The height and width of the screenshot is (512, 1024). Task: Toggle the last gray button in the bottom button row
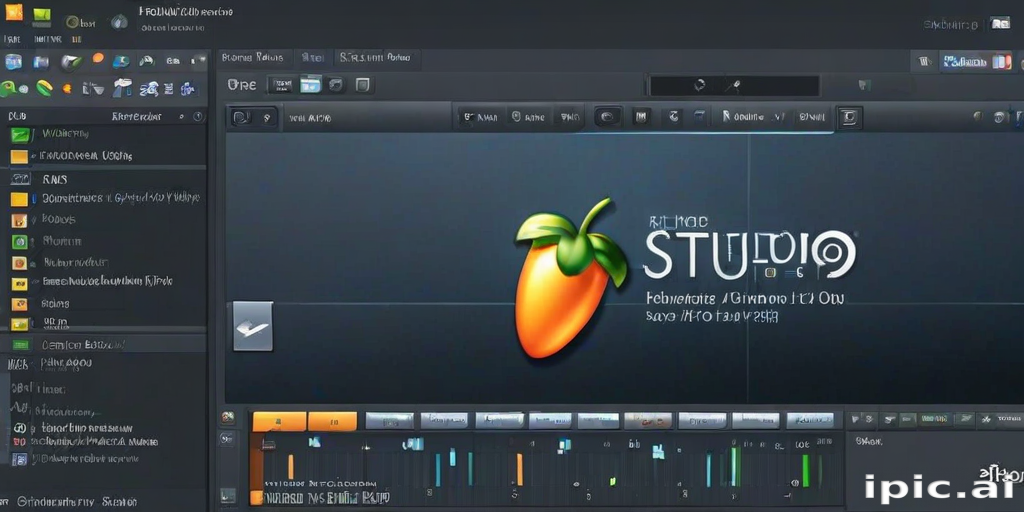810,420
